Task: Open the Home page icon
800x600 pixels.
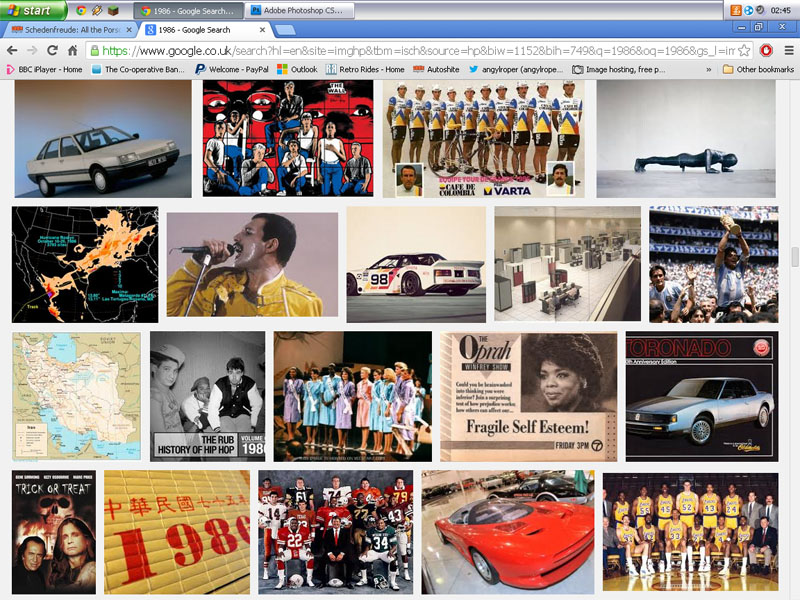Action: [x=72, y=50]
